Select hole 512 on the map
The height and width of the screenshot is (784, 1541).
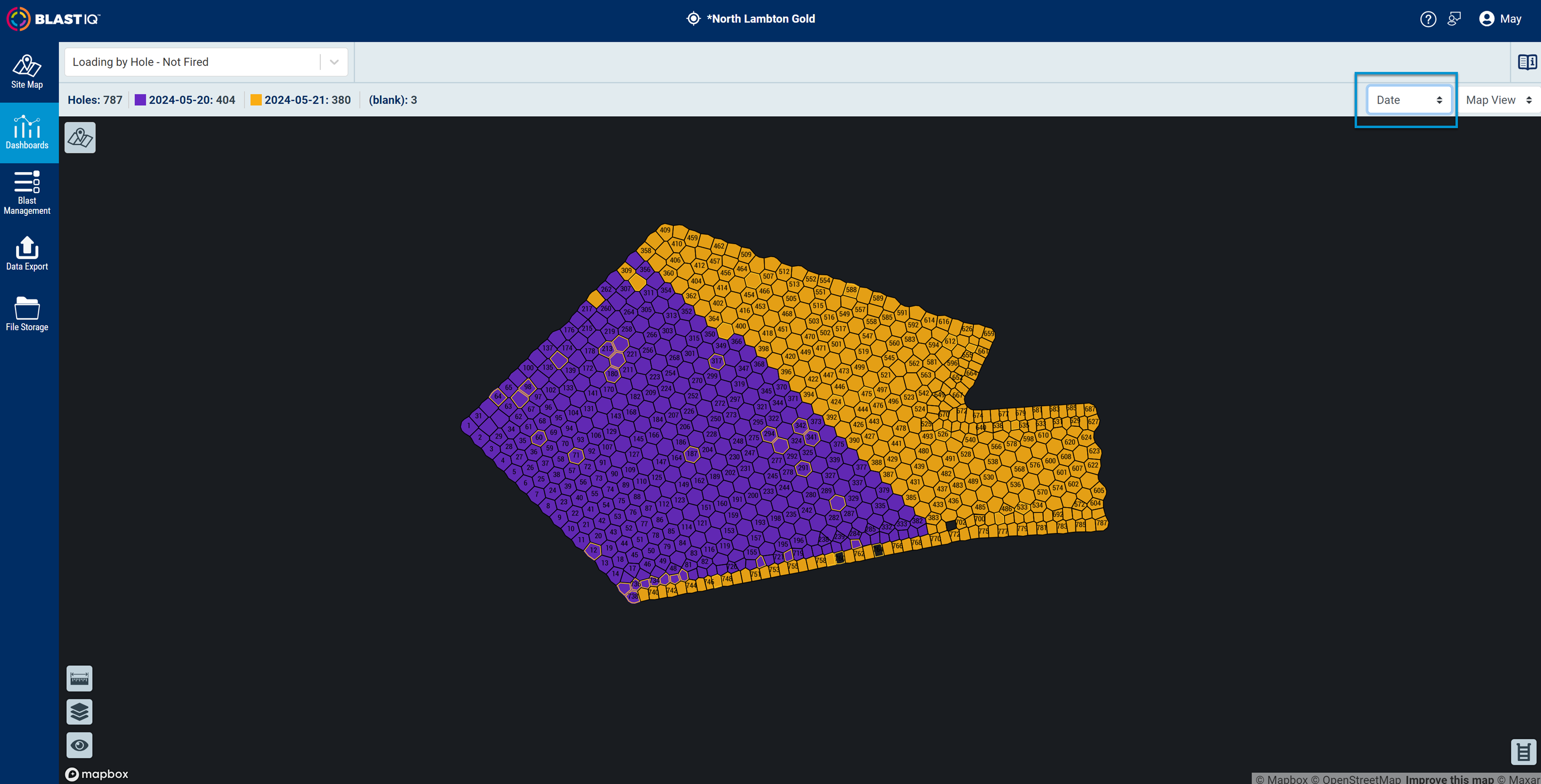pos(784,272)
